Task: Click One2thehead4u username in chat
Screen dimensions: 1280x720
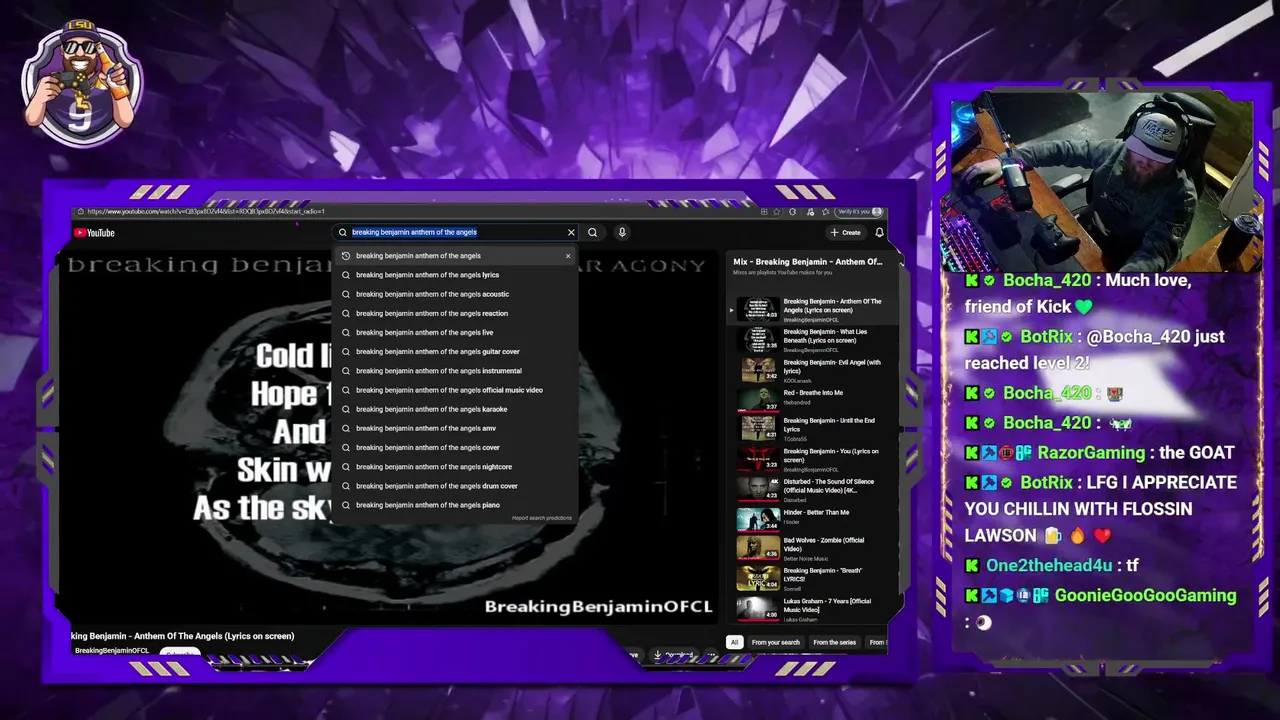Action: (1049, 566)
